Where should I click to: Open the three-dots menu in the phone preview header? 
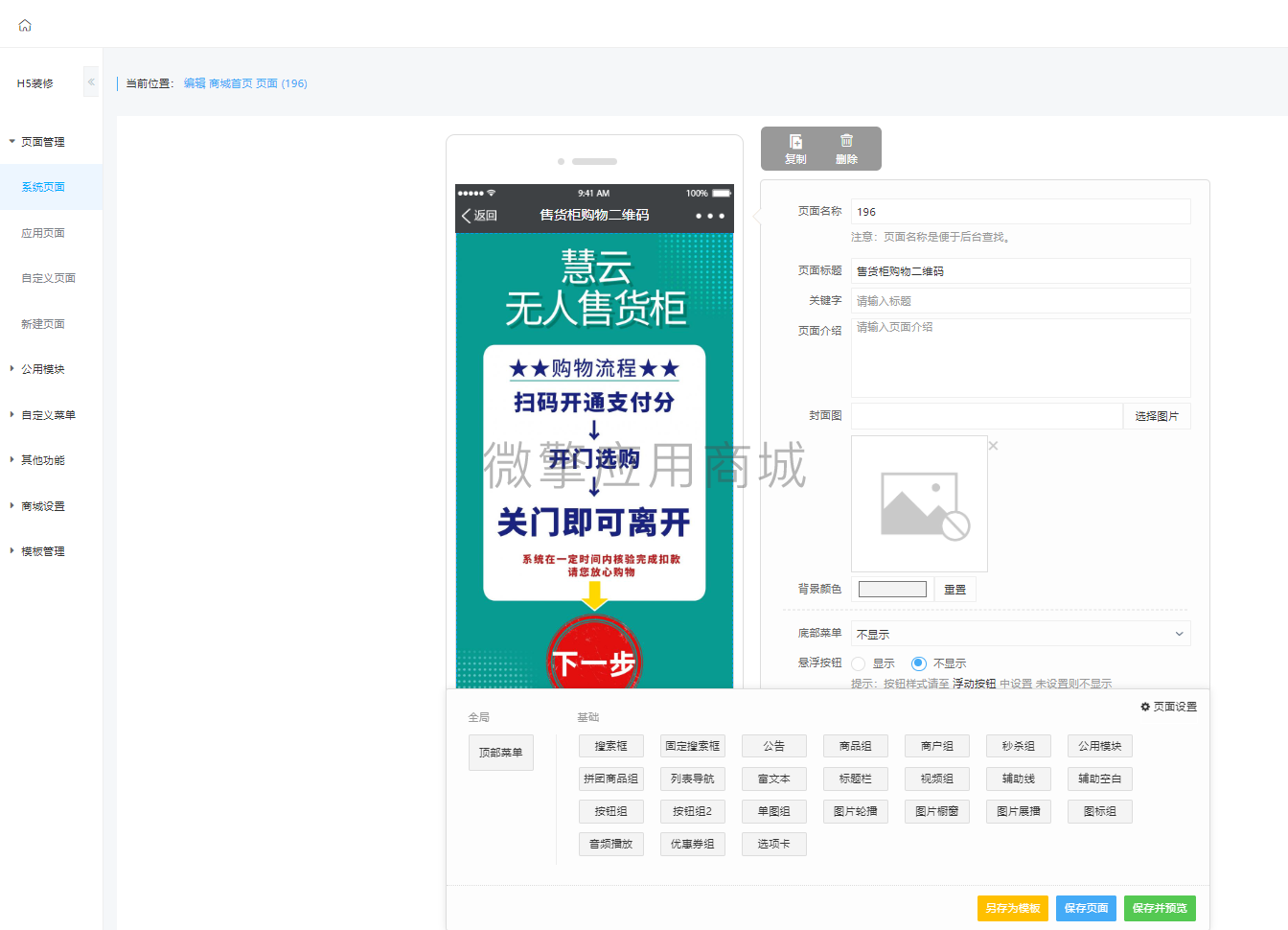click(710, 216)
